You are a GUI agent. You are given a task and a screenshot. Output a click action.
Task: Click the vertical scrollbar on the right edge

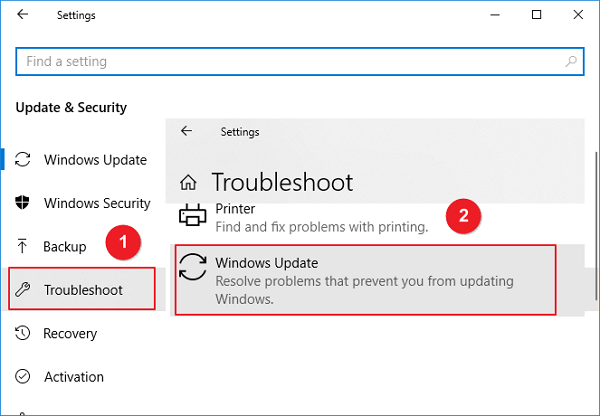(x=595, y=200)
